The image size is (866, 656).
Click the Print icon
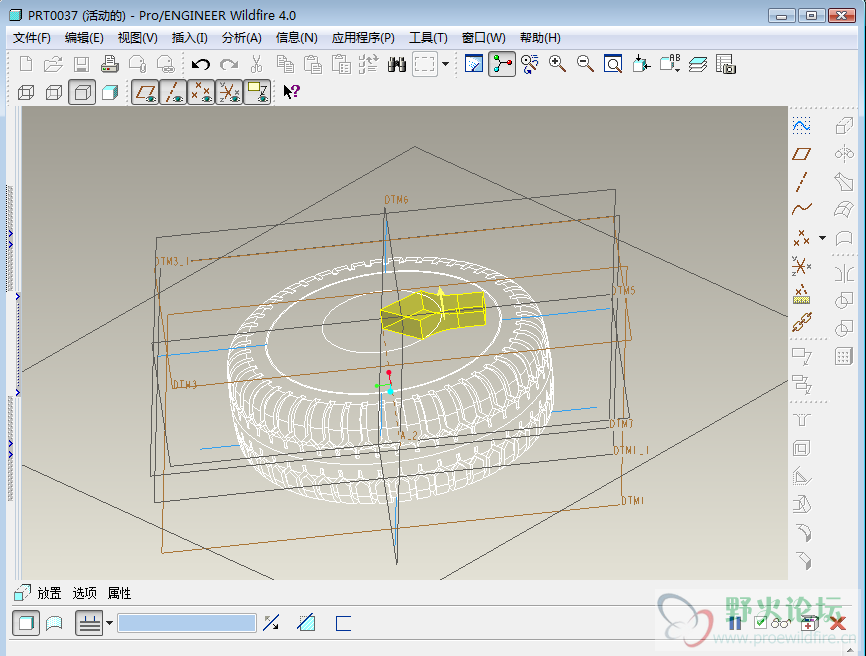(109, 65)
